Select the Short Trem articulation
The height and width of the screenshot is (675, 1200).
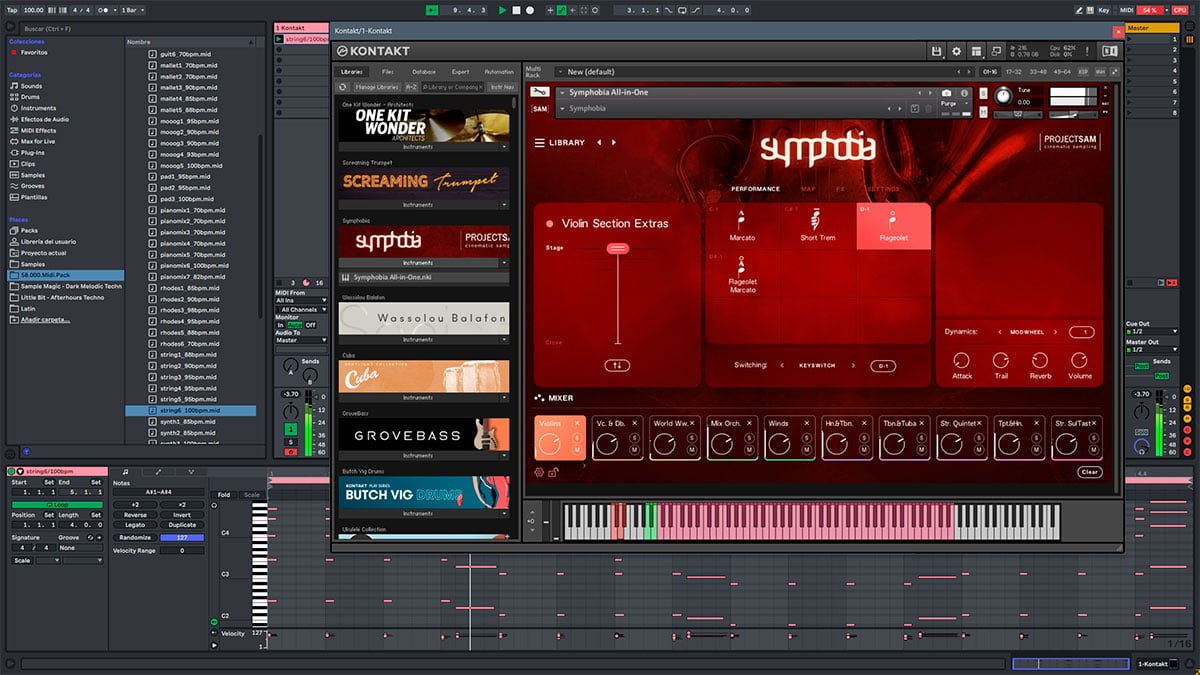coord(817,226)
